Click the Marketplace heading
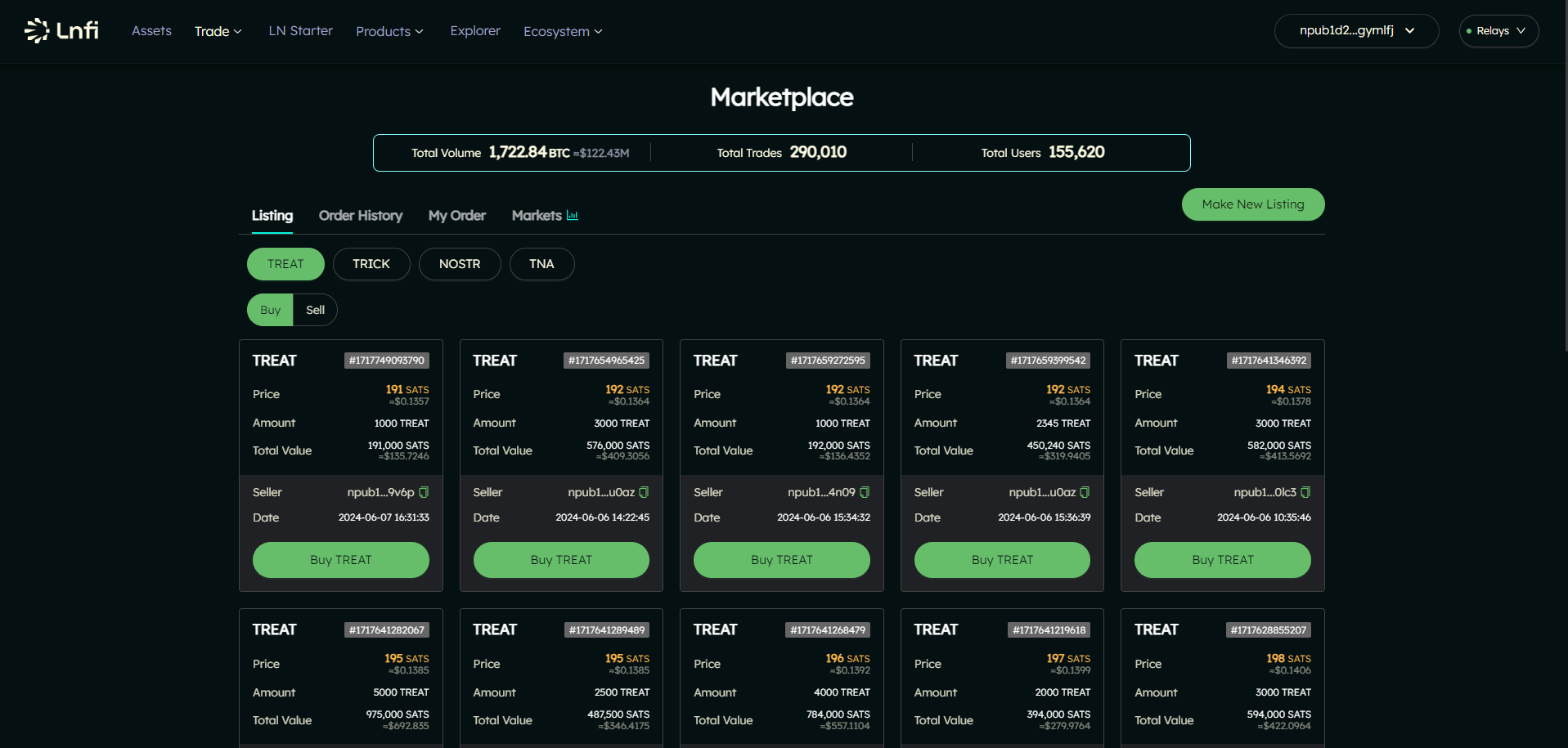The width and height of the screenshot is (1568, 748). (782, 97)
